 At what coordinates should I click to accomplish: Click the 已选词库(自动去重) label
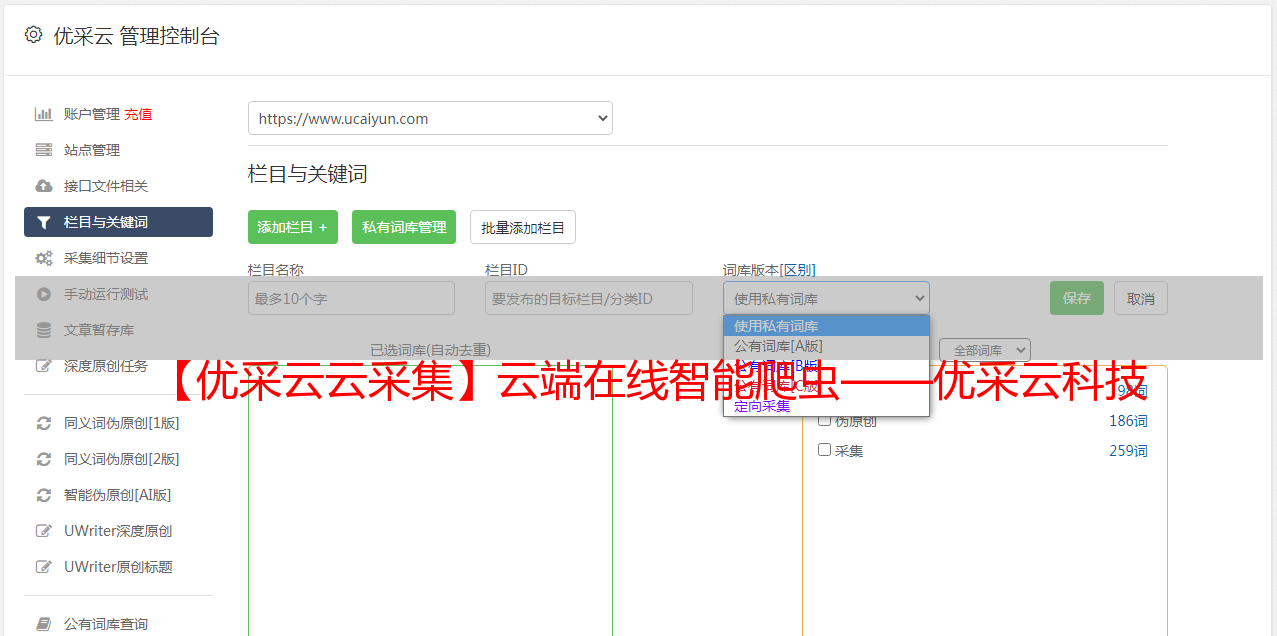pyautogui.click(x=430, y=350)
